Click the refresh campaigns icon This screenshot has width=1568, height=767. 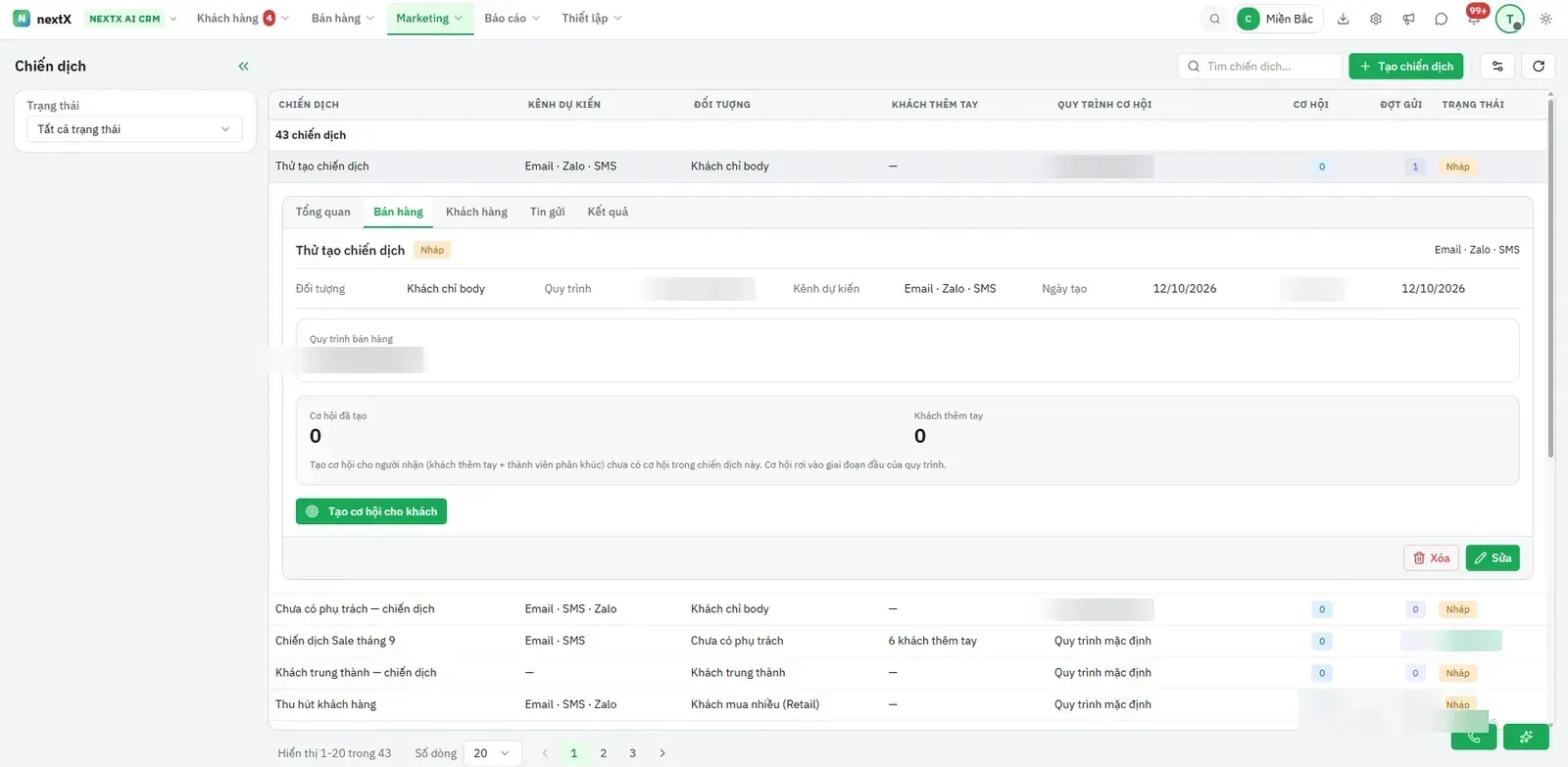(1539, 67)
